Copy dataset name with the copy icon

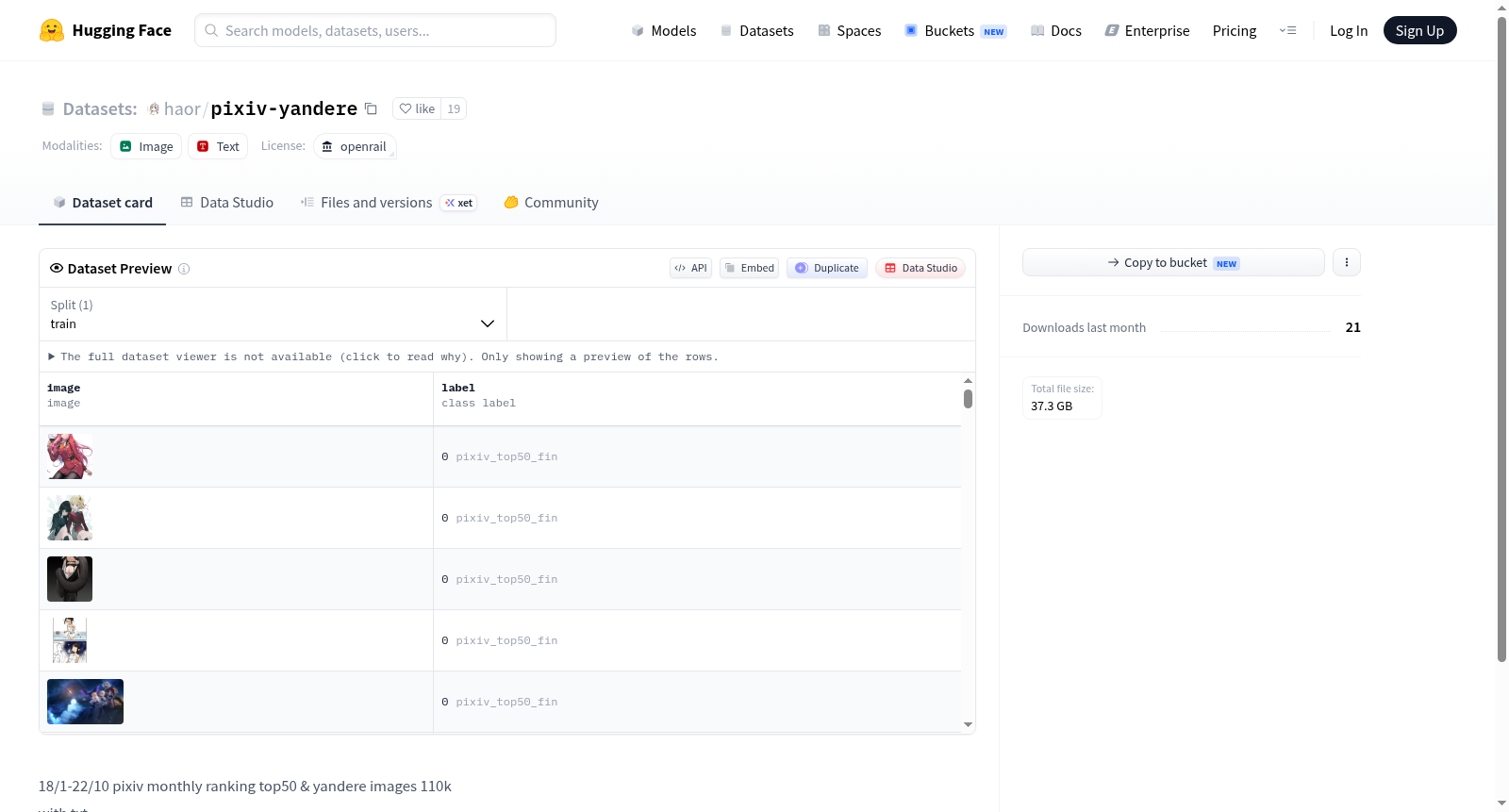372,108
